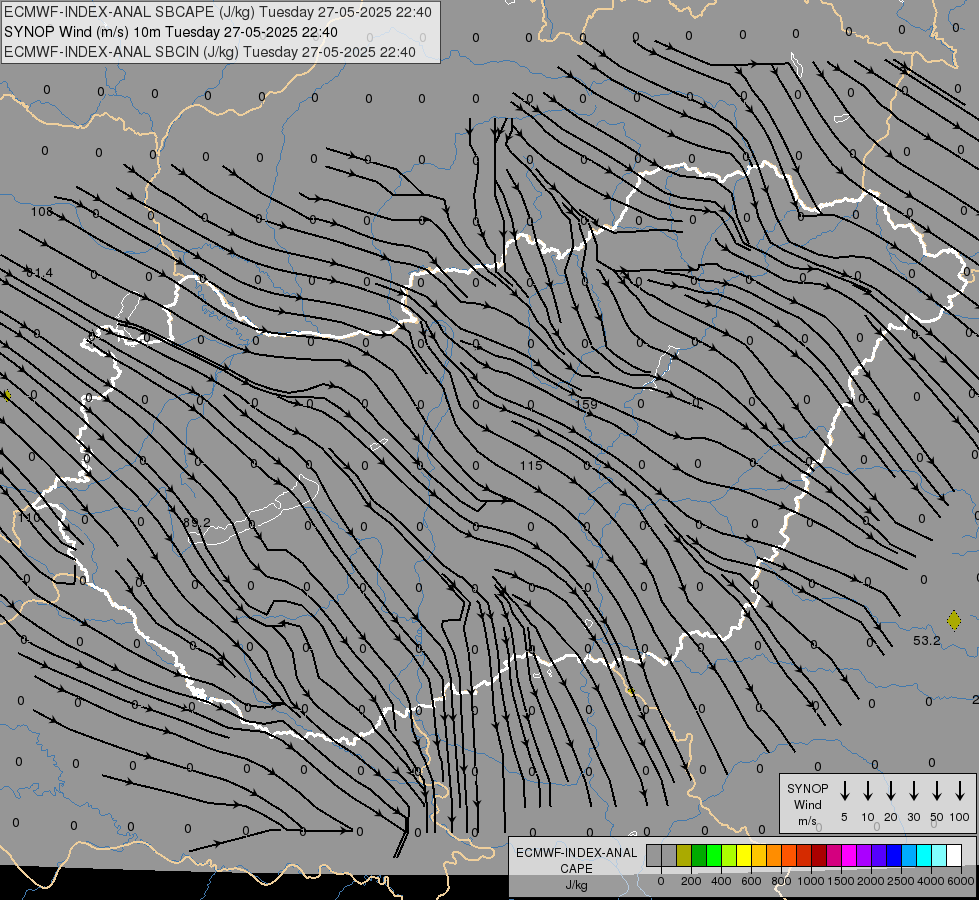Viewport: 979px width, 900px height.
Task: Click the CAPE scale label 600
Action: coord(751,881)
